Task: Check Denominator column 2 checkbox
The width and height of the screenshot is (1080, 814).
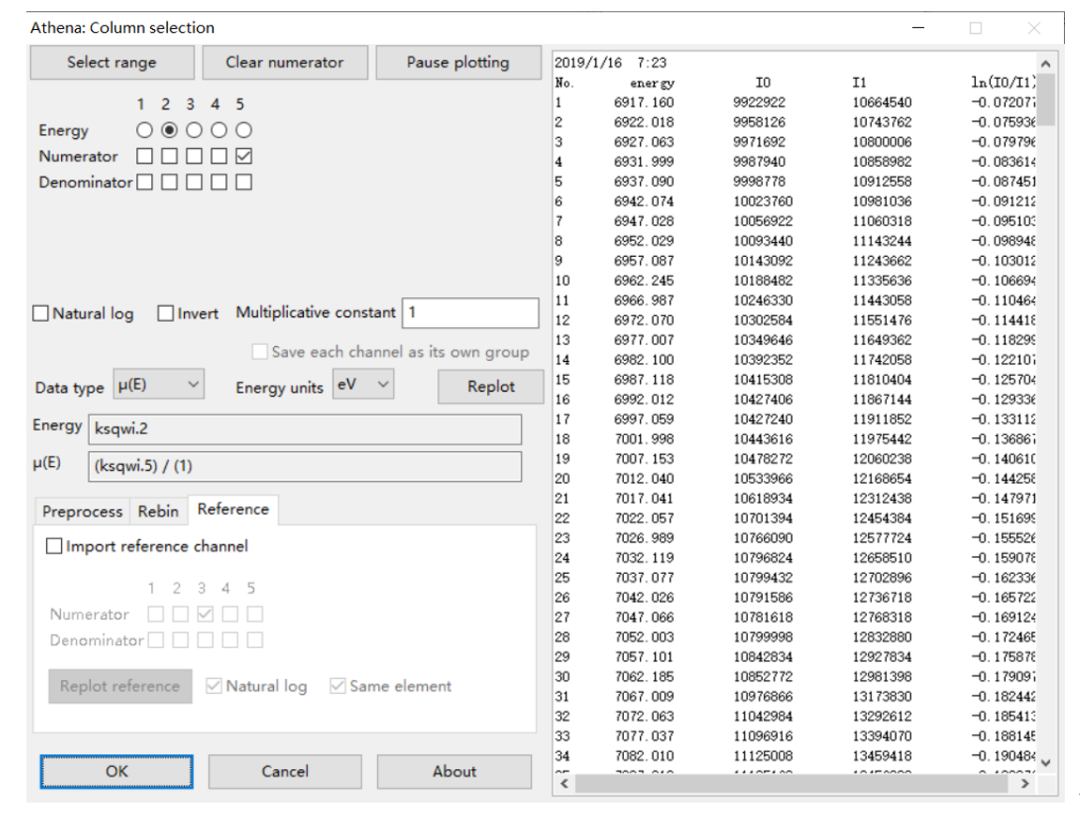Action: [x=171, y=182]
